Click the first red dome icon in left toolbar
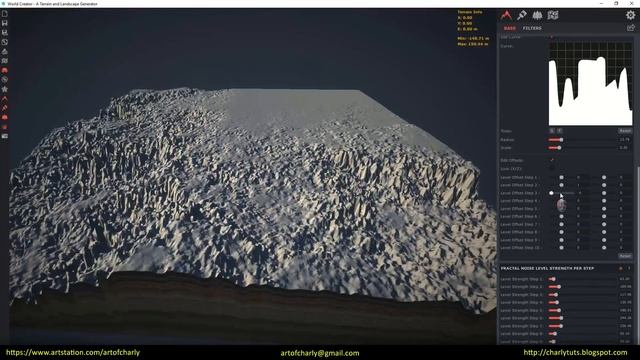The image size is (640, 360). coord(4,71)
